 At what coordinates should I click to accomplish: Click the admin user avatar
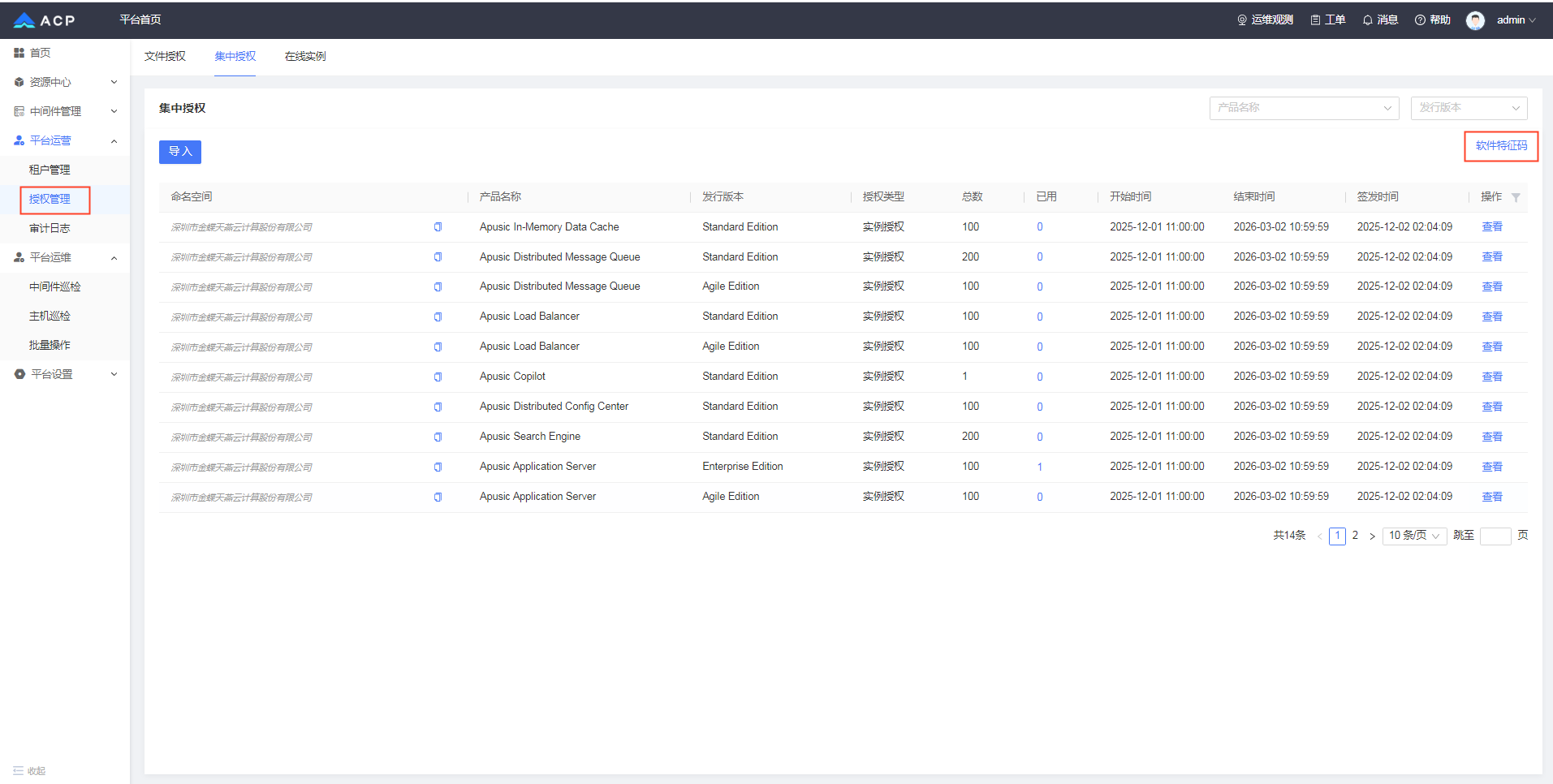coord(1475,20)
